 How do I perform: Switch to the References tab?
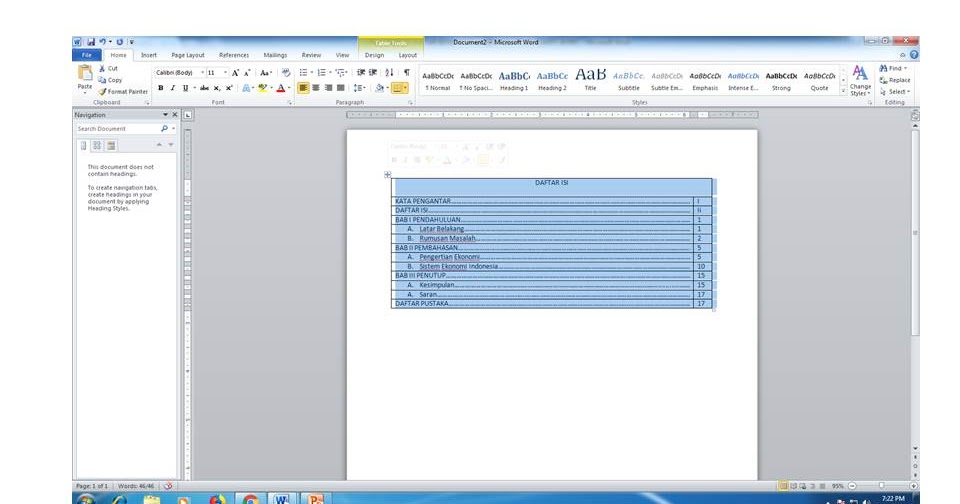tap(234, 55)
